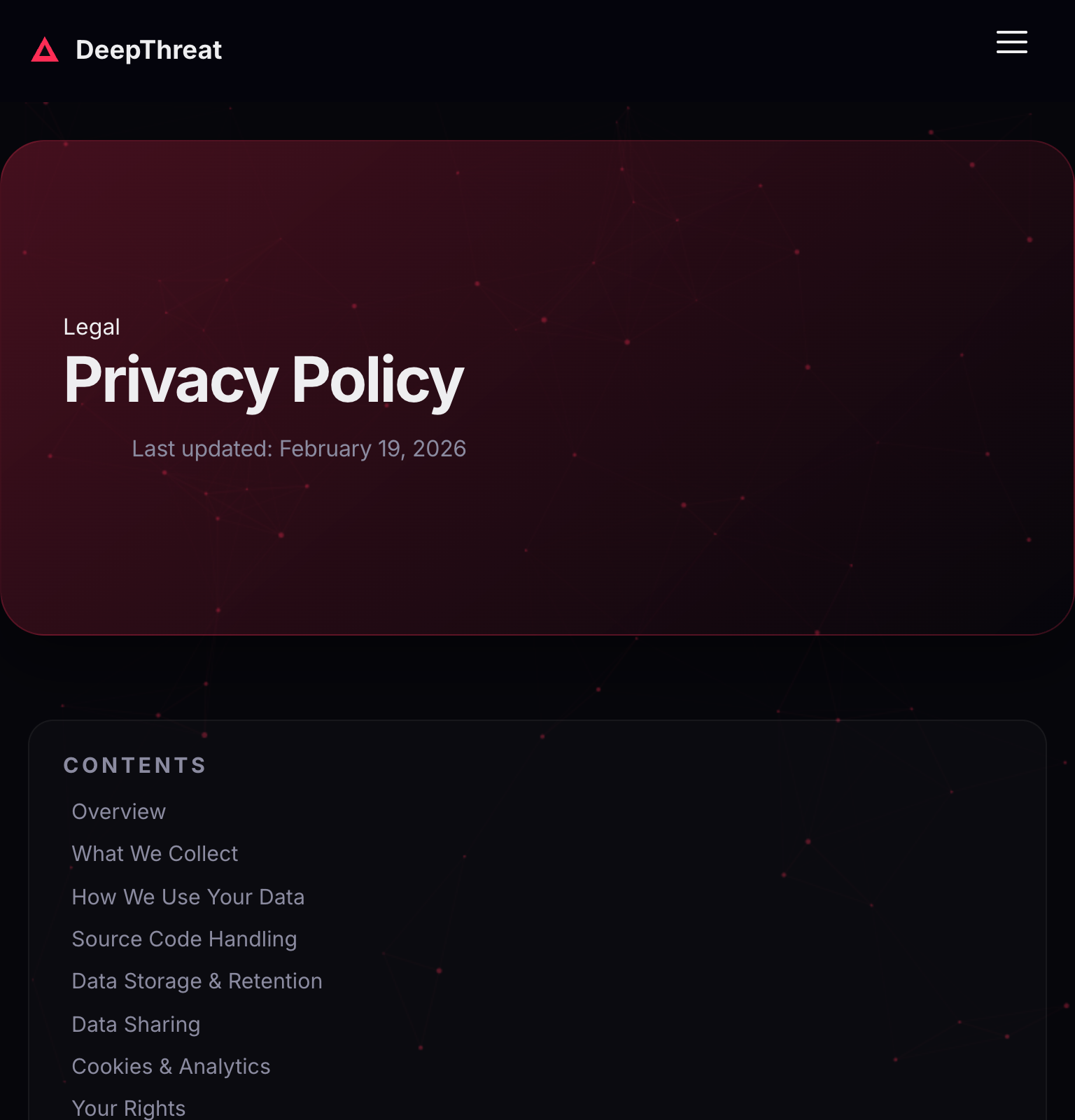This screenshot has width=1075, height=1120.
Task: Jump to the Overview section
Action: 119,811
